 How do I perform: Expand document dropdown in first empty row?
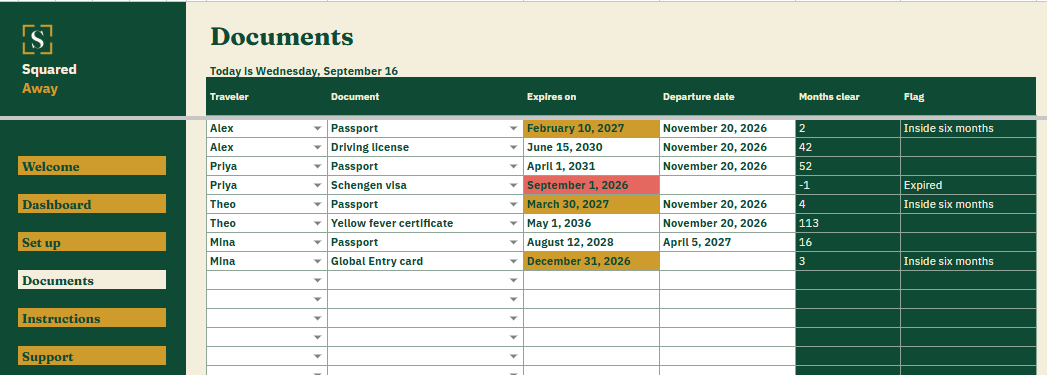click(x=513, y=280)
